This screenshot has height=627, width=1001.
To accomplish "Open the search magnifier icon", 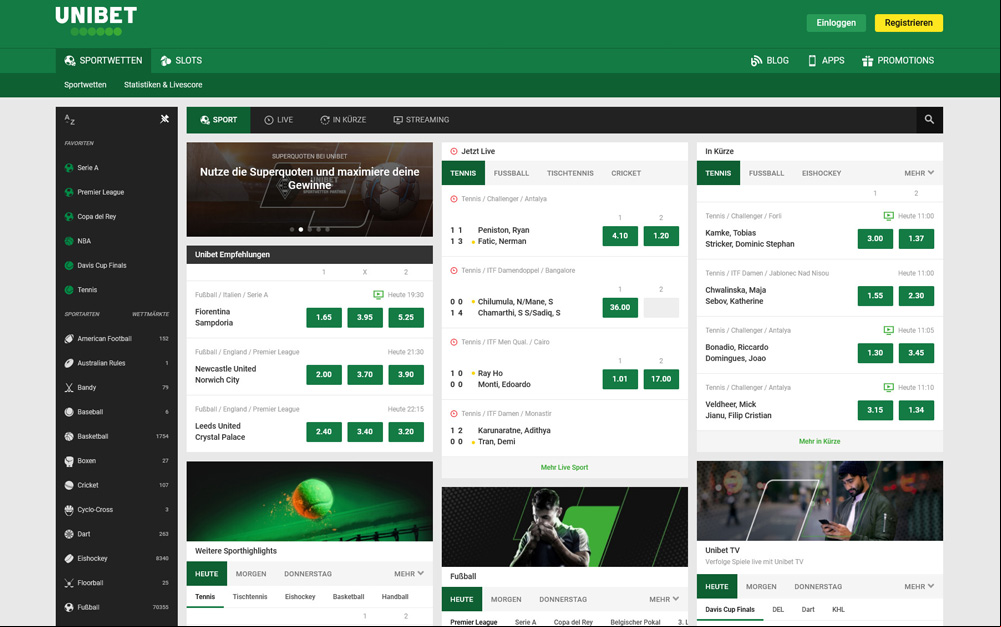I will tap(929, 119).
